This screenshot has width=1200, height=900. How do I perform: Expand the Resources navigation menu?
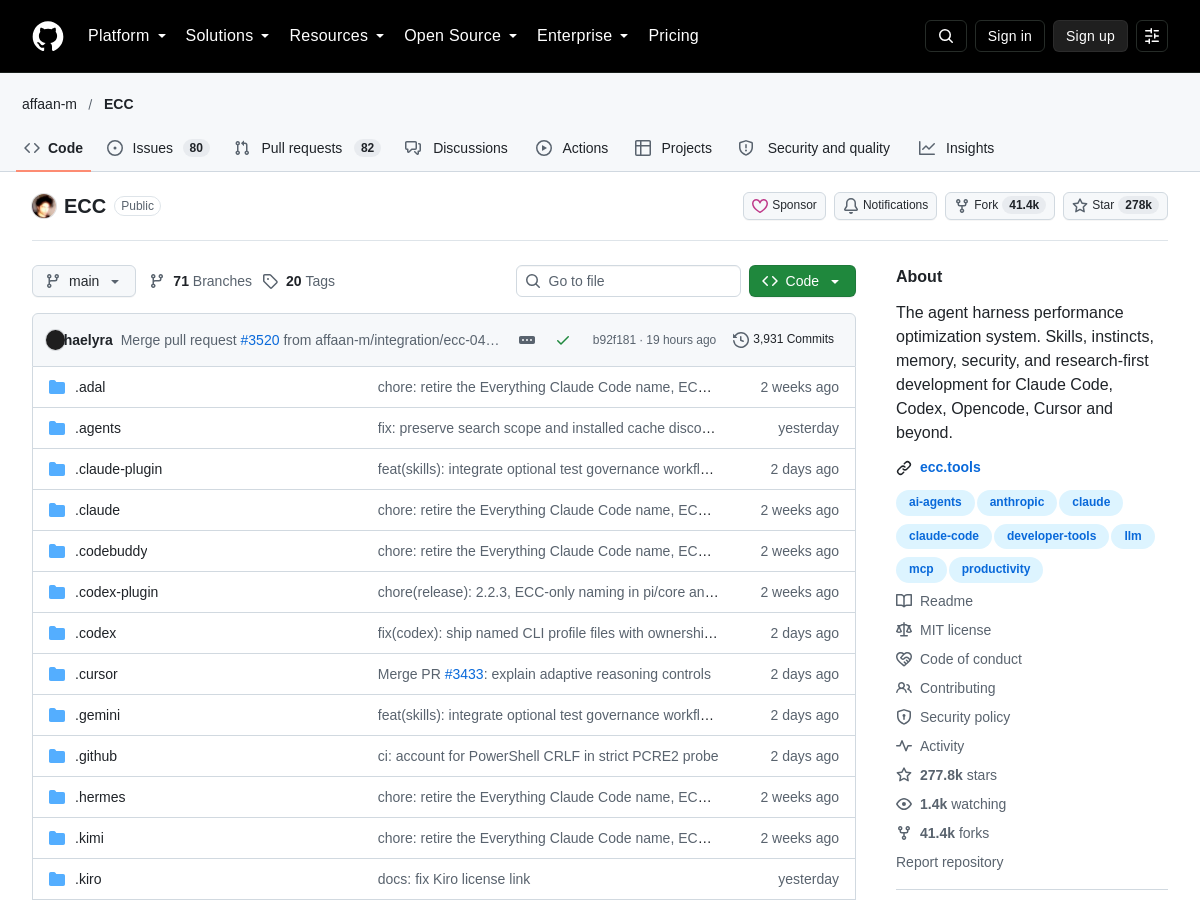(x=337, y=36)
